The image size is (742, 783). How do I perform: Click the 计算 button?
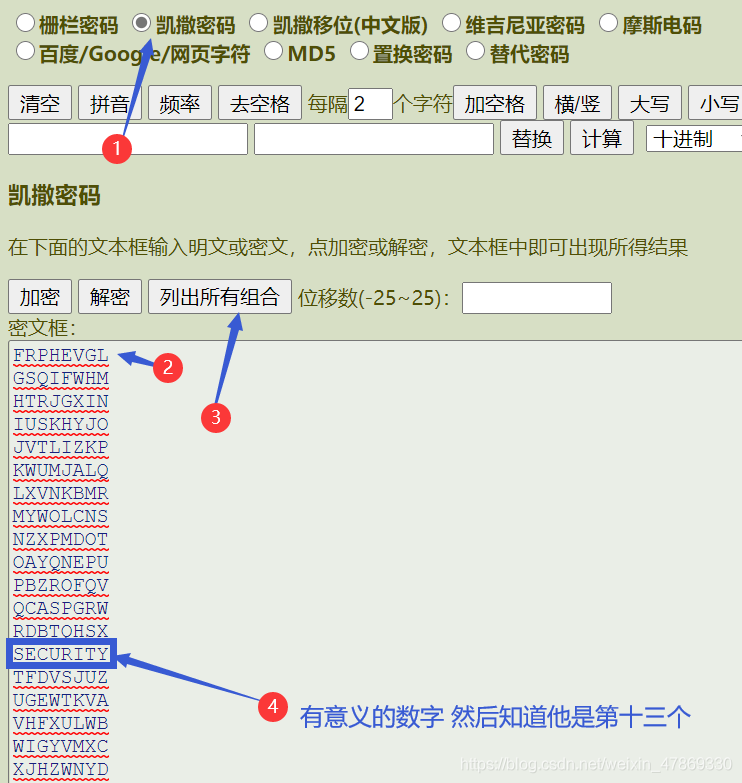pyautogui.click(x=602, y=138)
